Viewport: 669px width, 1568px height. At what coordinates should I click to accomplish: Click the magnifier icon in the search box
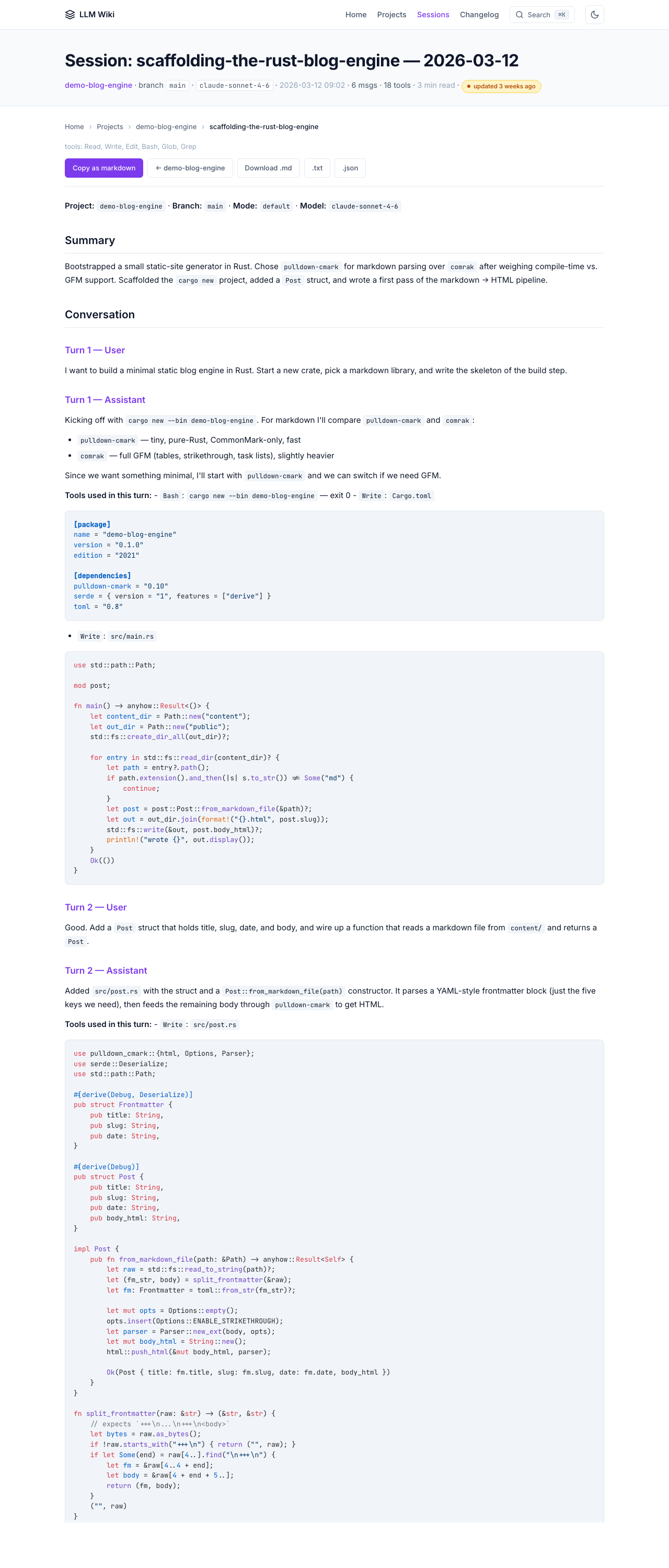click(x=520, y=14)
